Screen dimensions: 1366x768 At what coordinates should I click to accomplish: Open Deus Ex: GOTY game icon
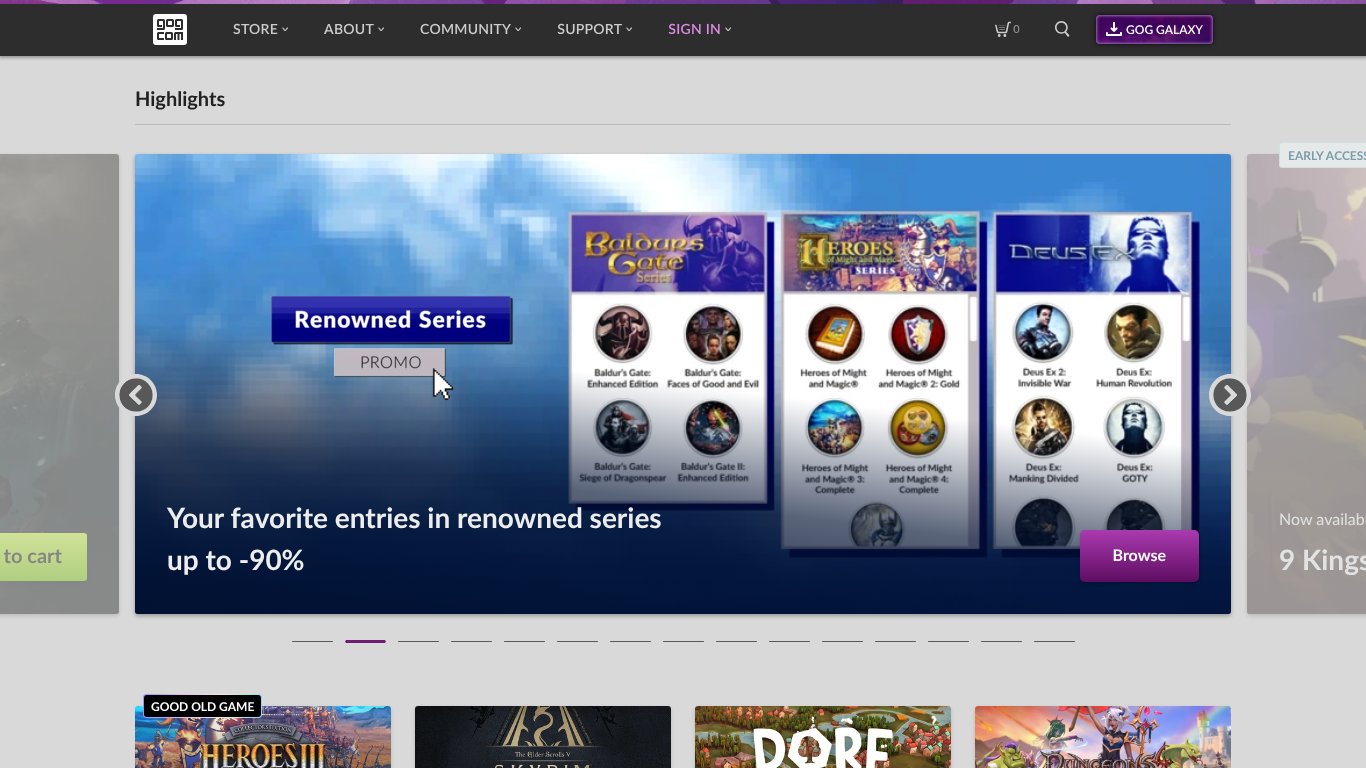tap(1135, 427)
